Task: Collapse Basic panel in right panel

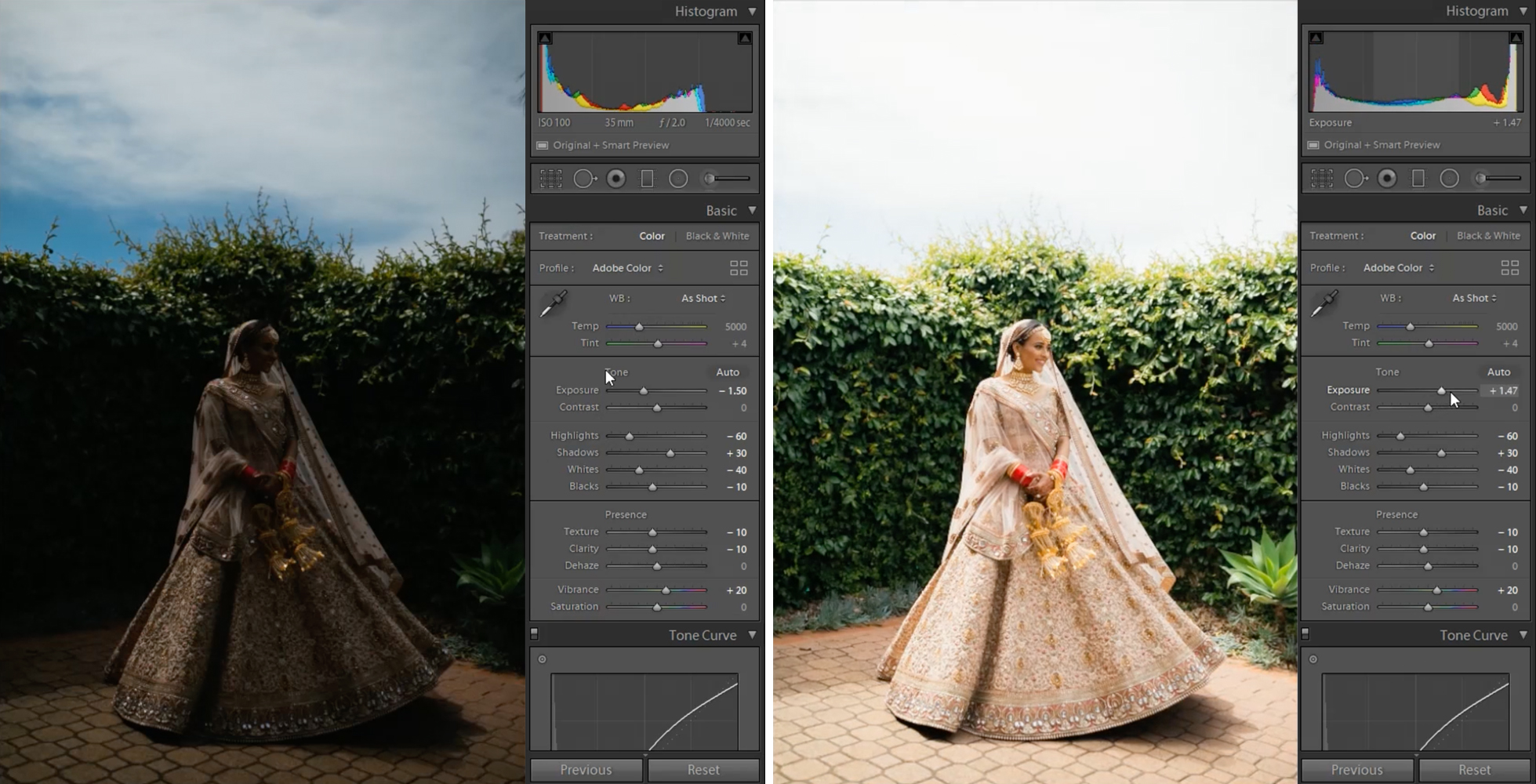Action: click(x=1523, y=210)
